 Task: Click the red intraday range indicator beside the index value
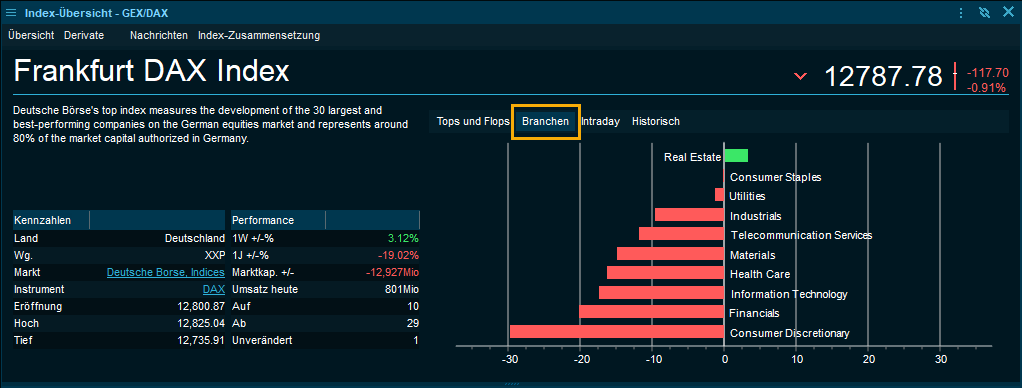955,76
